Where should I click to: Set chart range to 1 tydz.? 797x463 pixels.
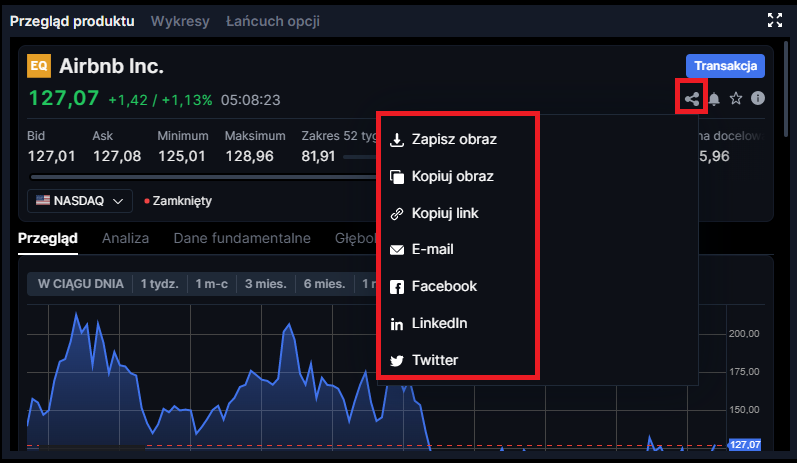coord(160,284)
